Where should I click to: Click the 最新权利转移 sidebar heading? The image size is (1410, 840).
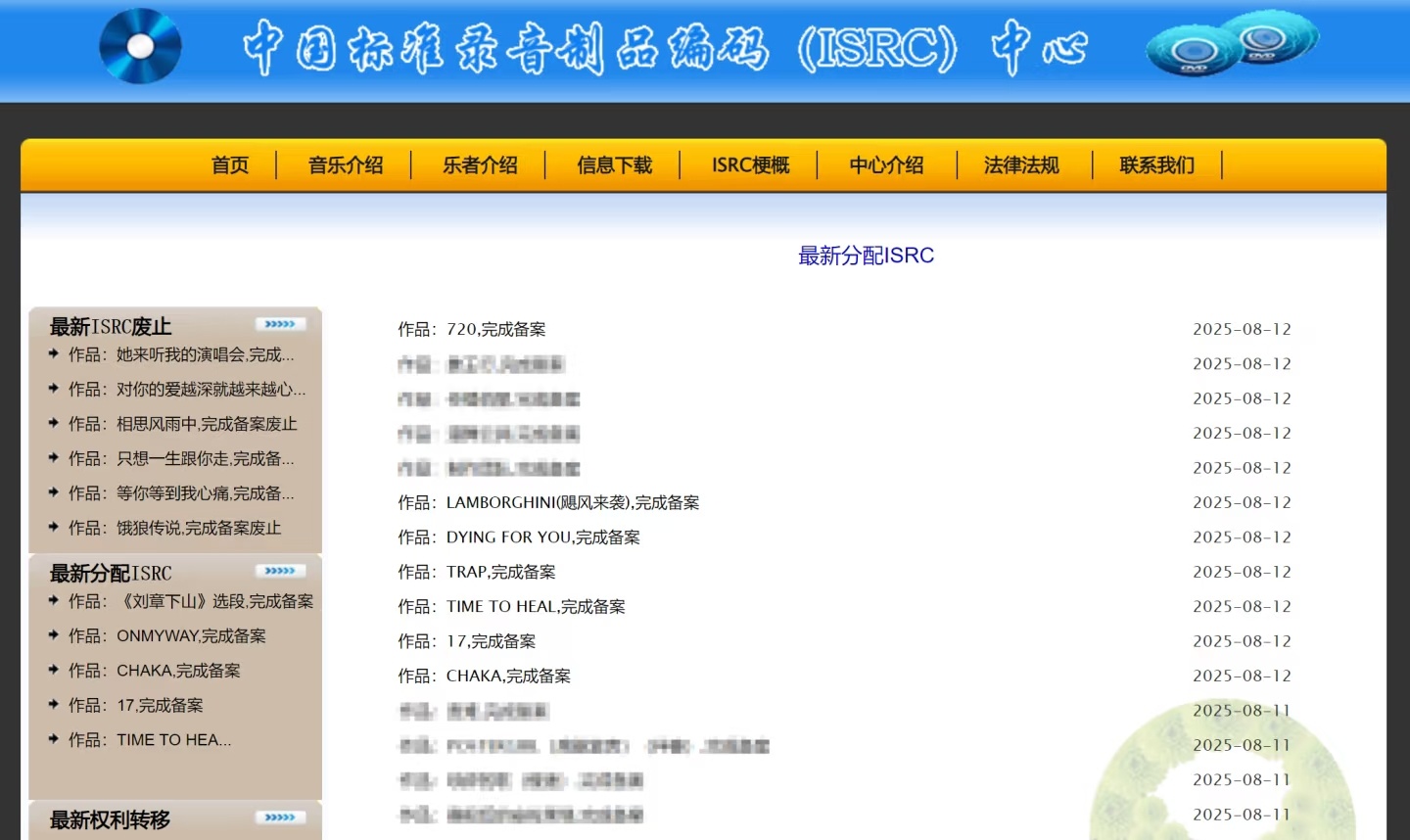[x=110, y=819]
